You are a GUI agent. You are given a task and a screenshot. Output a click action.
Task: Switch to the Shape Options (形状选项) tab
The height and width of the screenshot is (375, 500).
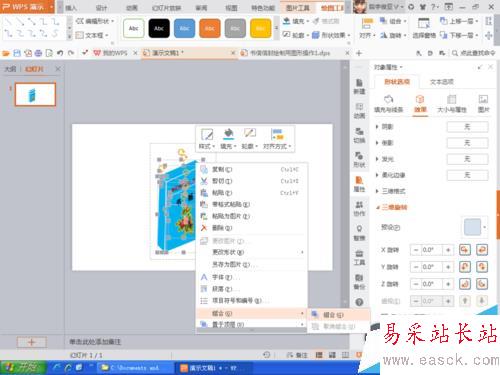click(397, 82)
